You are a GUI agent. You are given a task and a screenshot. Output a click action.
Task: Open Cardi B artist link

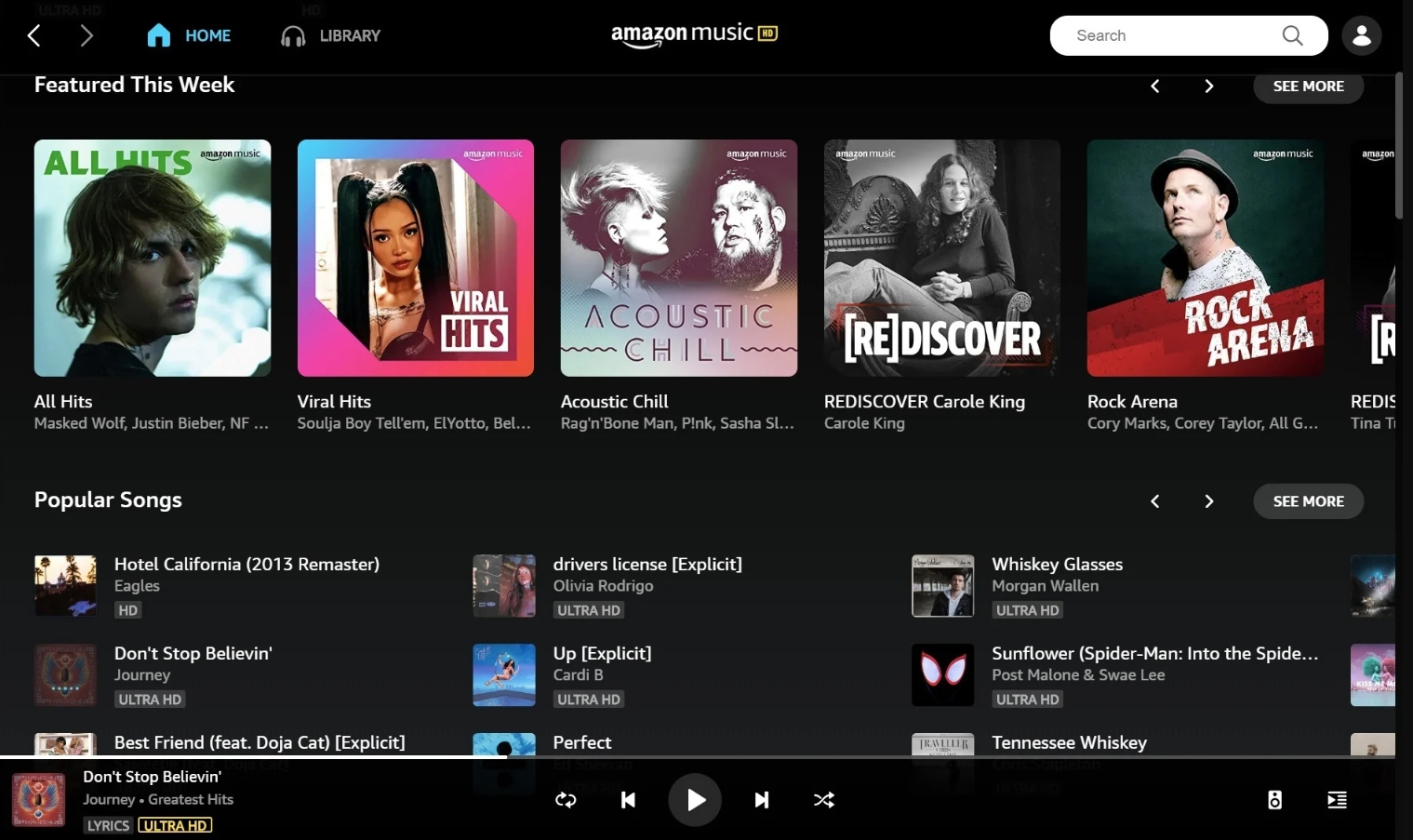pyautogui.click(x=578, y=675)
